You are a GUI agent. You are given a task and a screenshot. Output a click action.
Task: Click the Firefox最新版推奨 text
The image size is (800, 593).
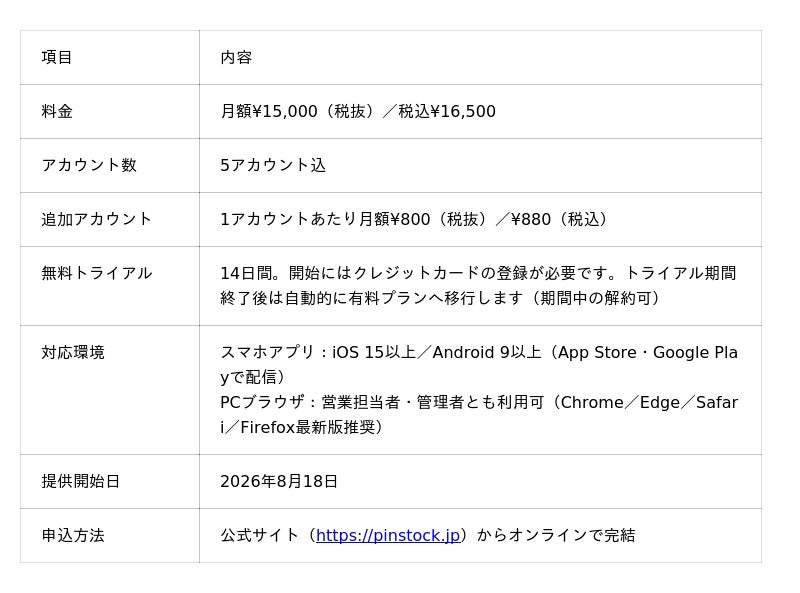(308, 428)
